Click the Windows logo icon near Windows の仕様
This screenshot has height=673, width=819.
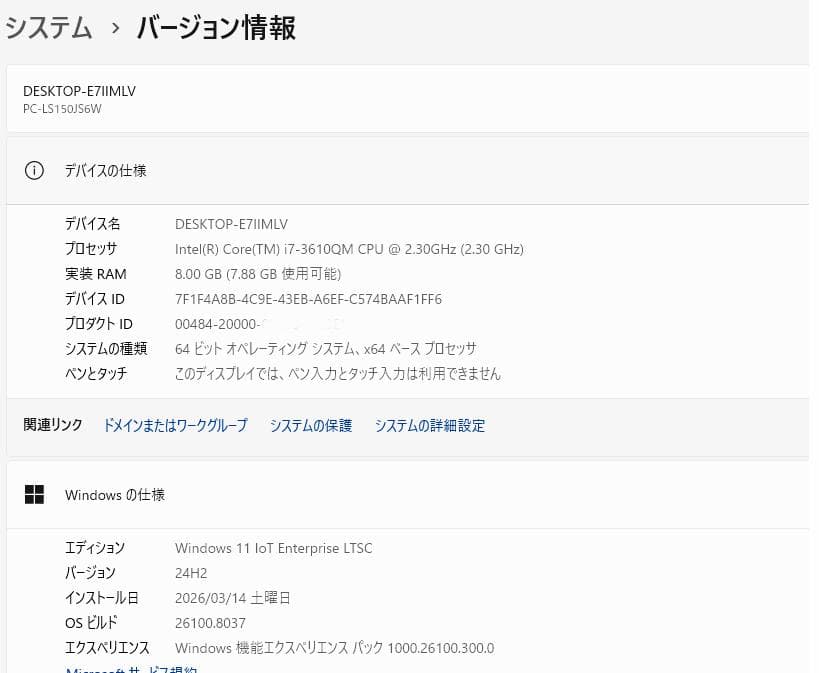(x=35, y=494)
